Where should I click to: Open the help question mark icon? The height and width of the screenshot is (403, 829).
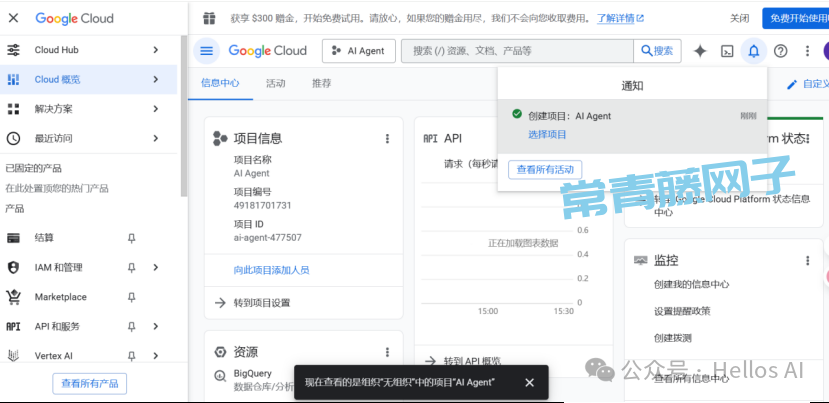[x=781, y=51]
